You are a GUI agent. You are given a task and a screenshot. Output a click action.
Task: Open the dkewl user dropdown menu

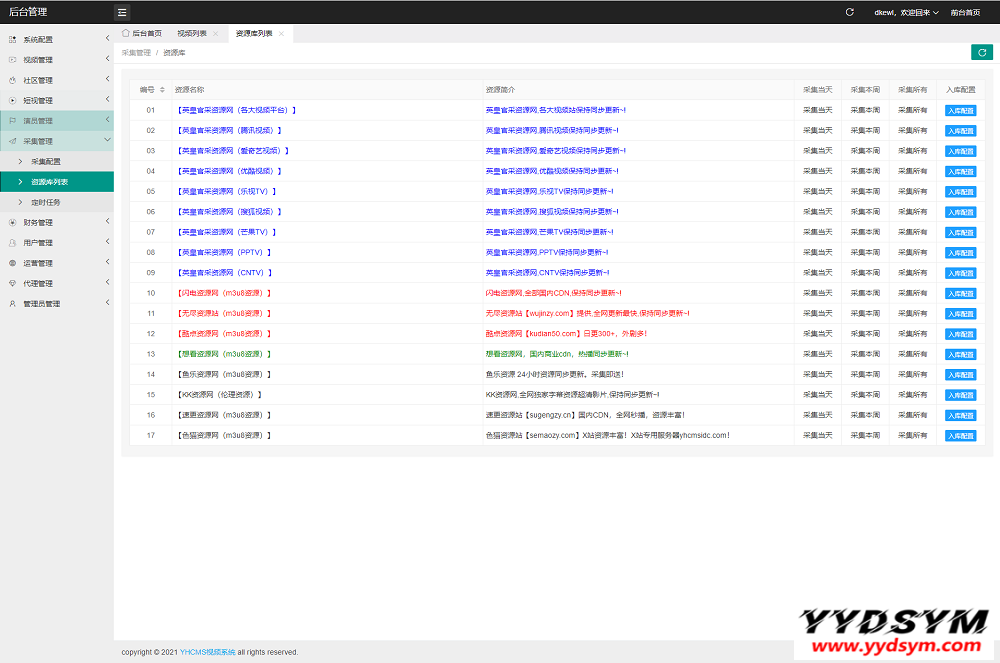pos(907,13)
